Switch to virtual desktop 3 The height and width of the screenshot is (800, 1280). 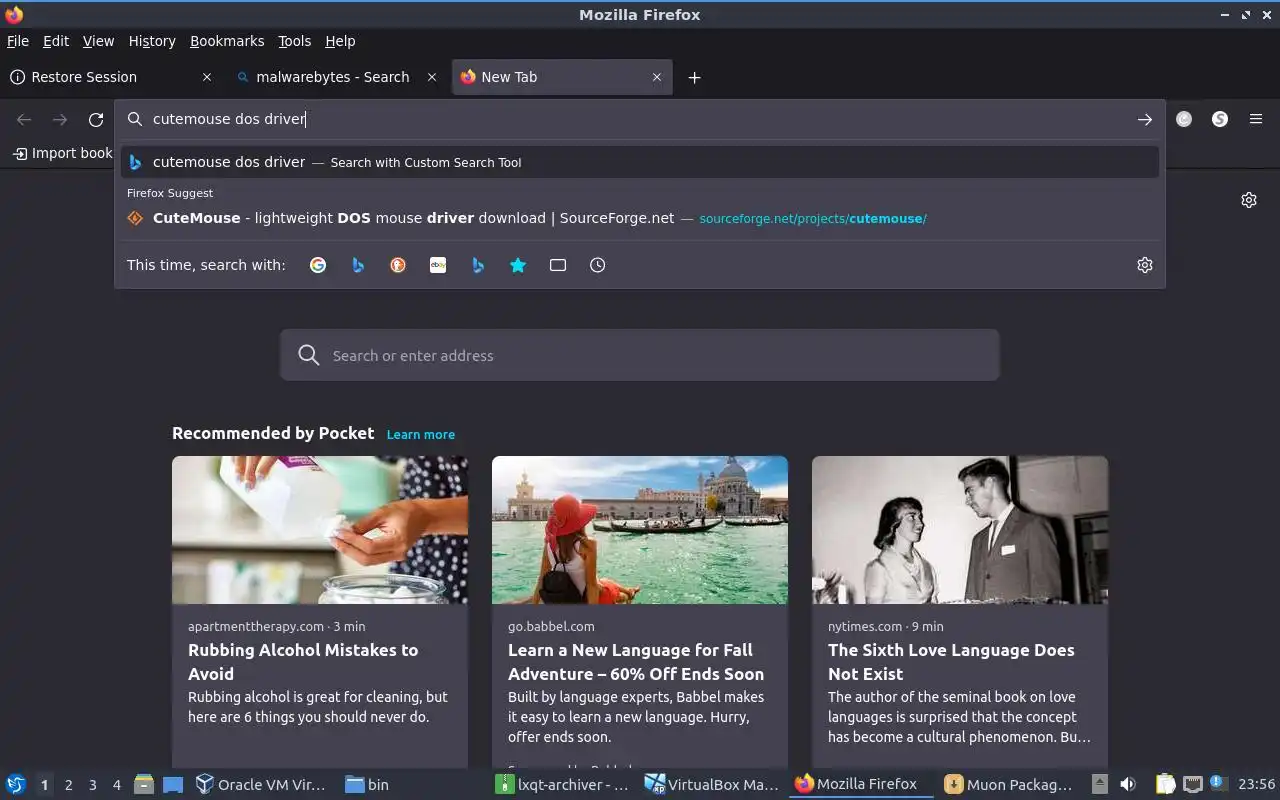(92, 785)
